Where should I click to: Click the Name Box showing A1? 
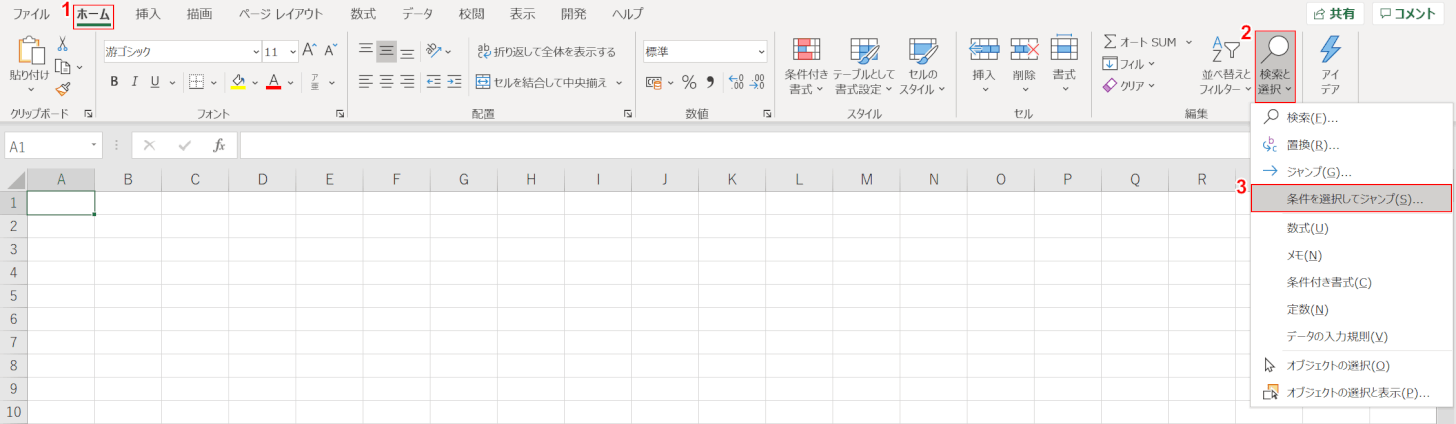coord(53,146)
